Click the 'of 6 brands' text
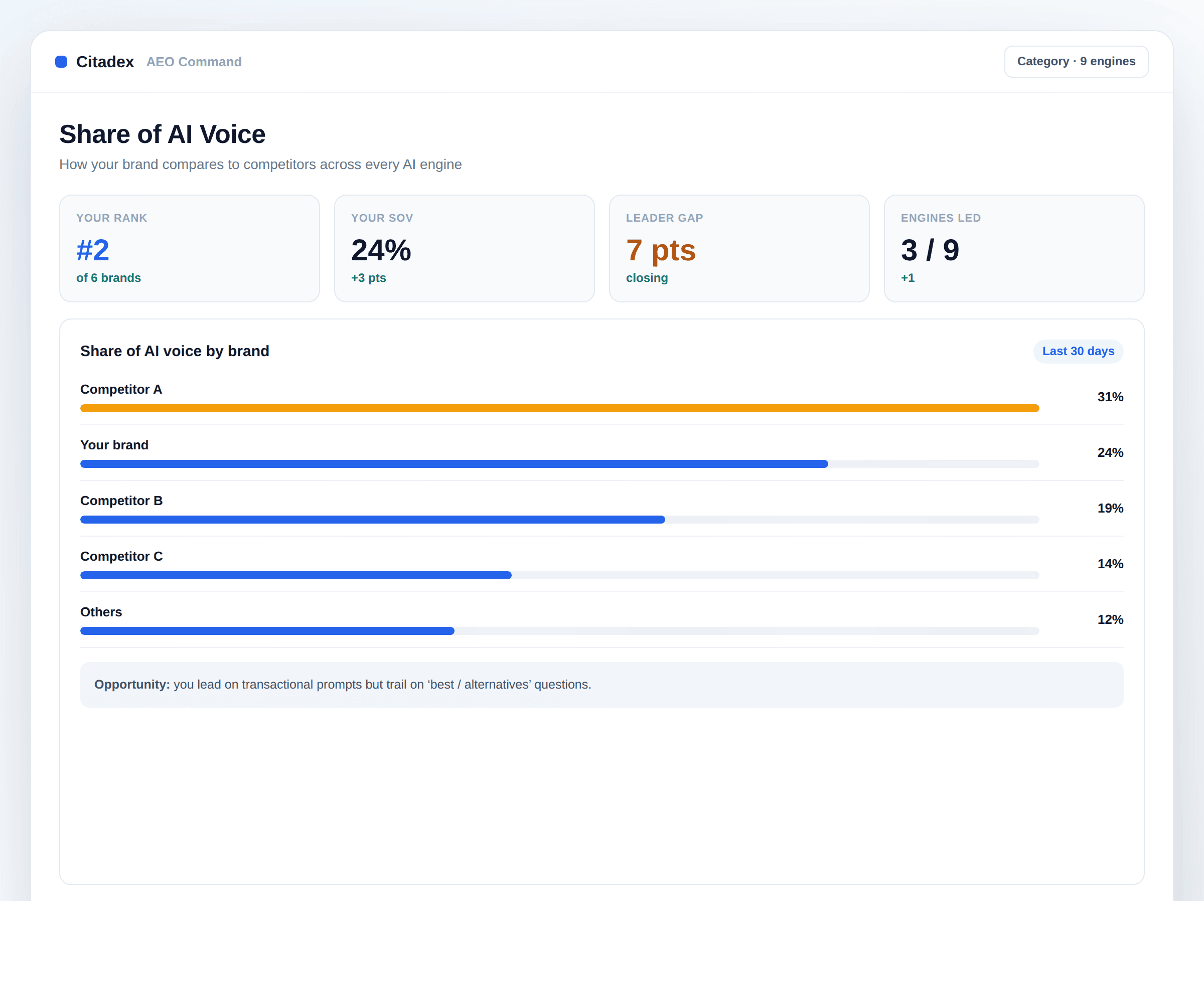The image size is (1204, 988). (109, 278)
